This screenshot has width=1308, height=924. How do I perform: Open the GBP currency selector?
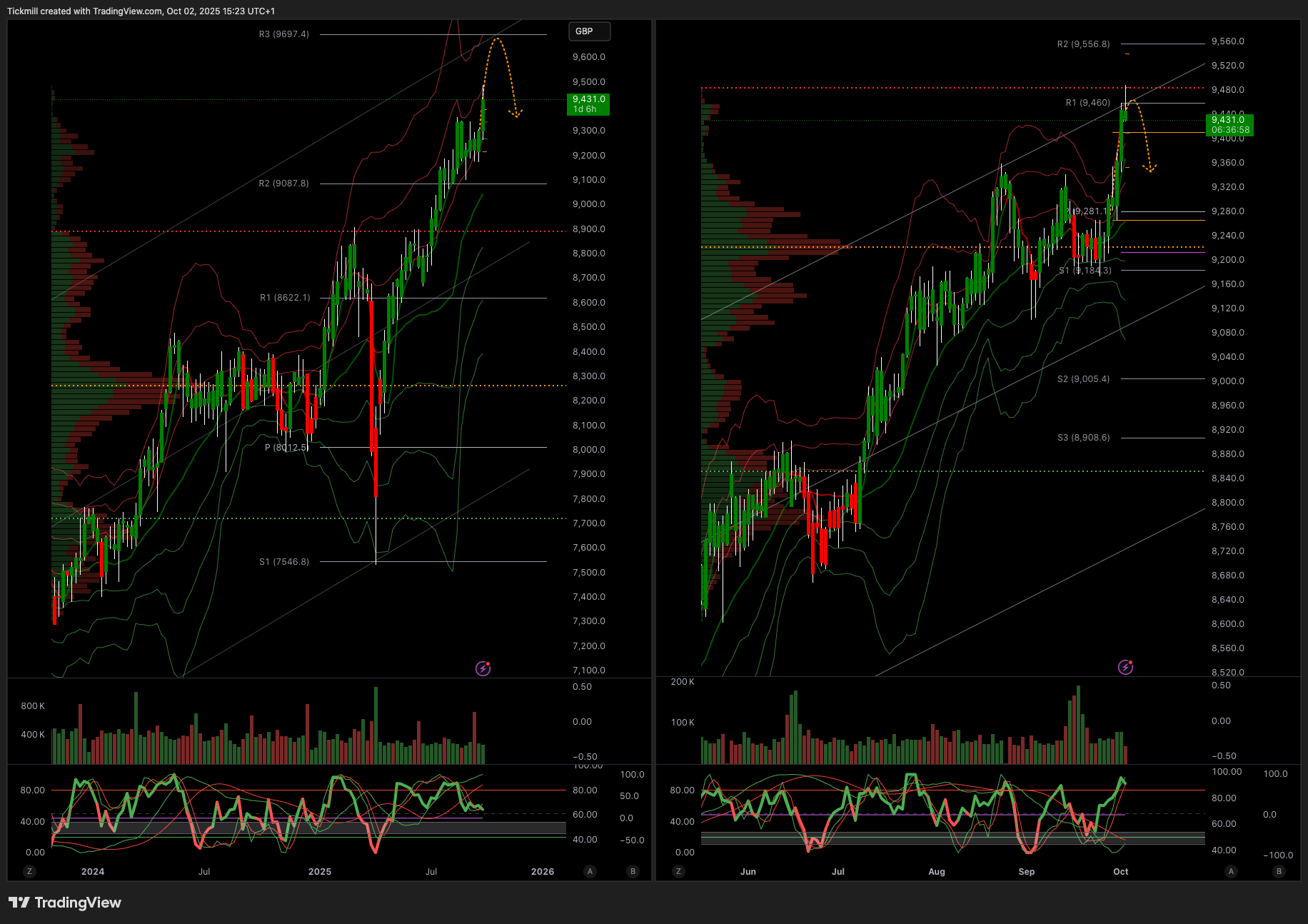[589, 31]
